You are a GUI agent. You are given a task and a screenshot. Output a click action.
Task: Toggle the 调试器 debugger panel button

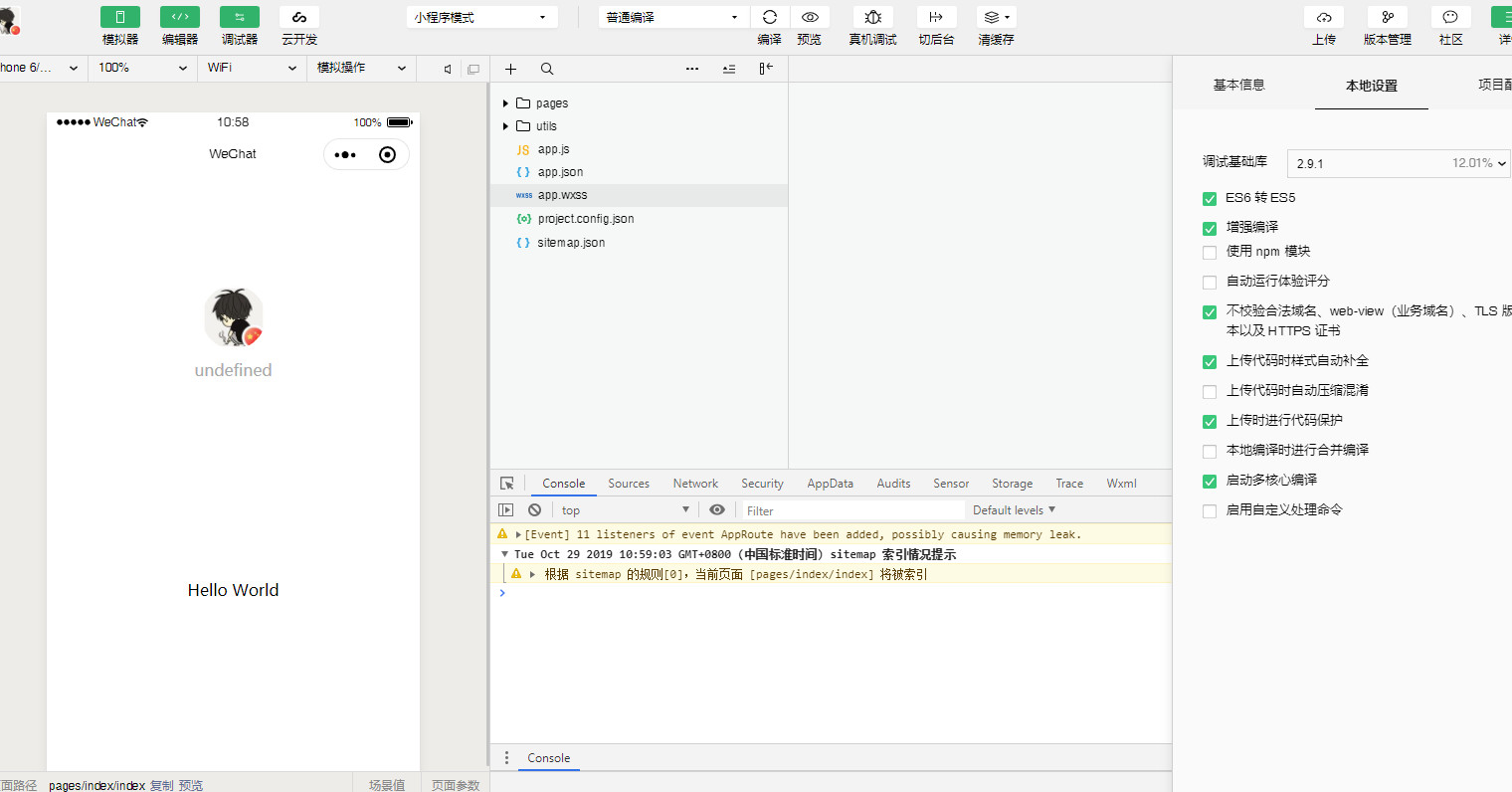click(x=240, y=17)
